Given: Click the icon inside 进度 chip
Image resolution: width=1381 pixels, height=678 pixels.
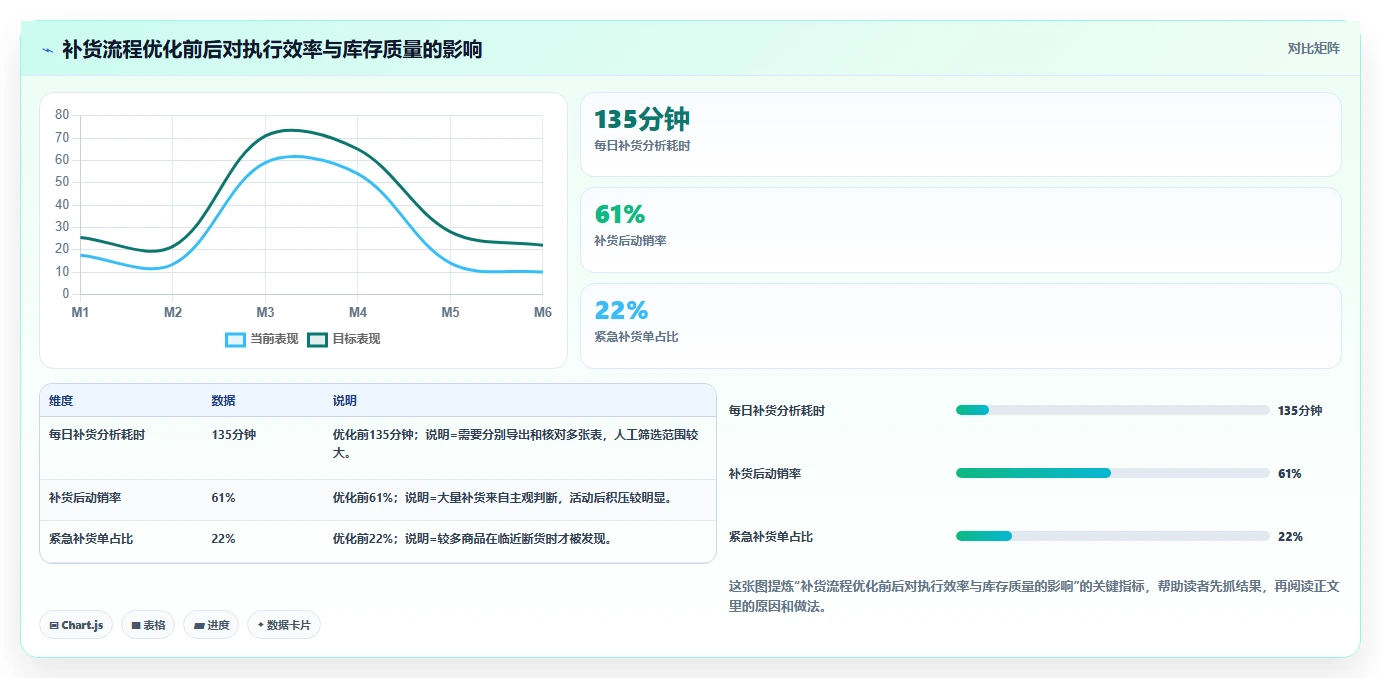Looking at the screenshot, I should [199, 626].
